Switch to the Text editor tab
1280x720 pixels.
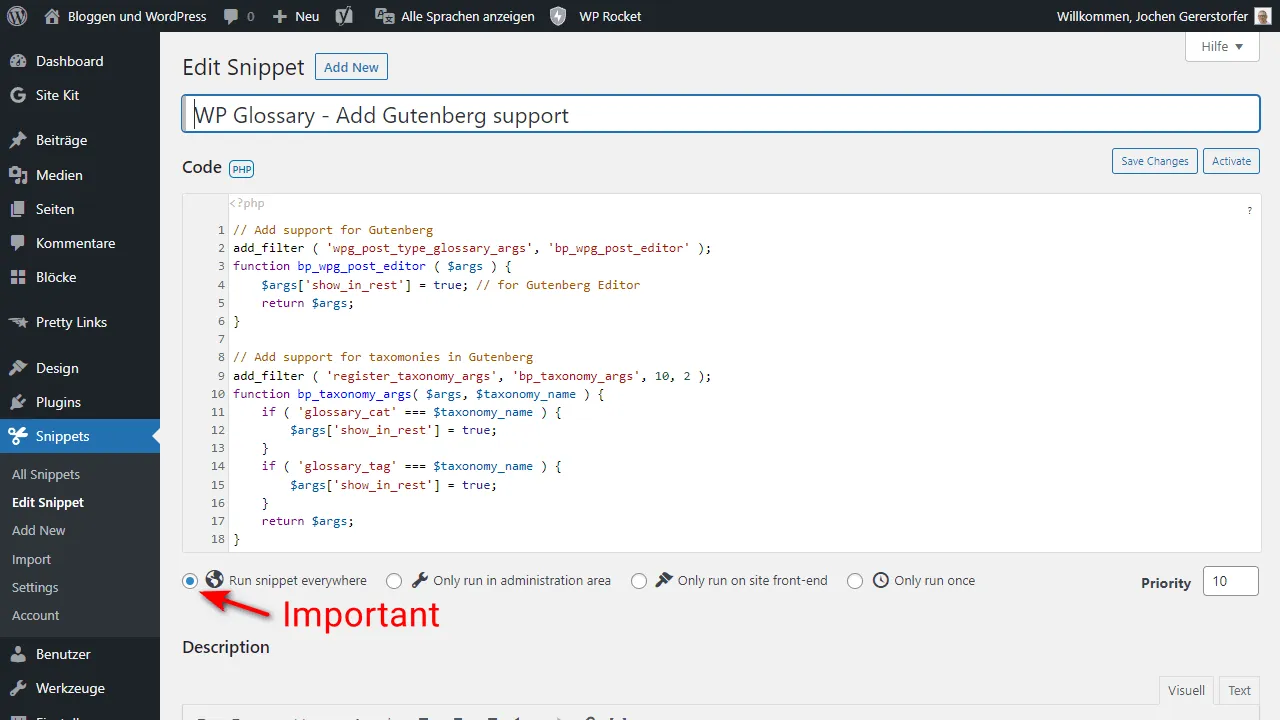click(1239, 690)
